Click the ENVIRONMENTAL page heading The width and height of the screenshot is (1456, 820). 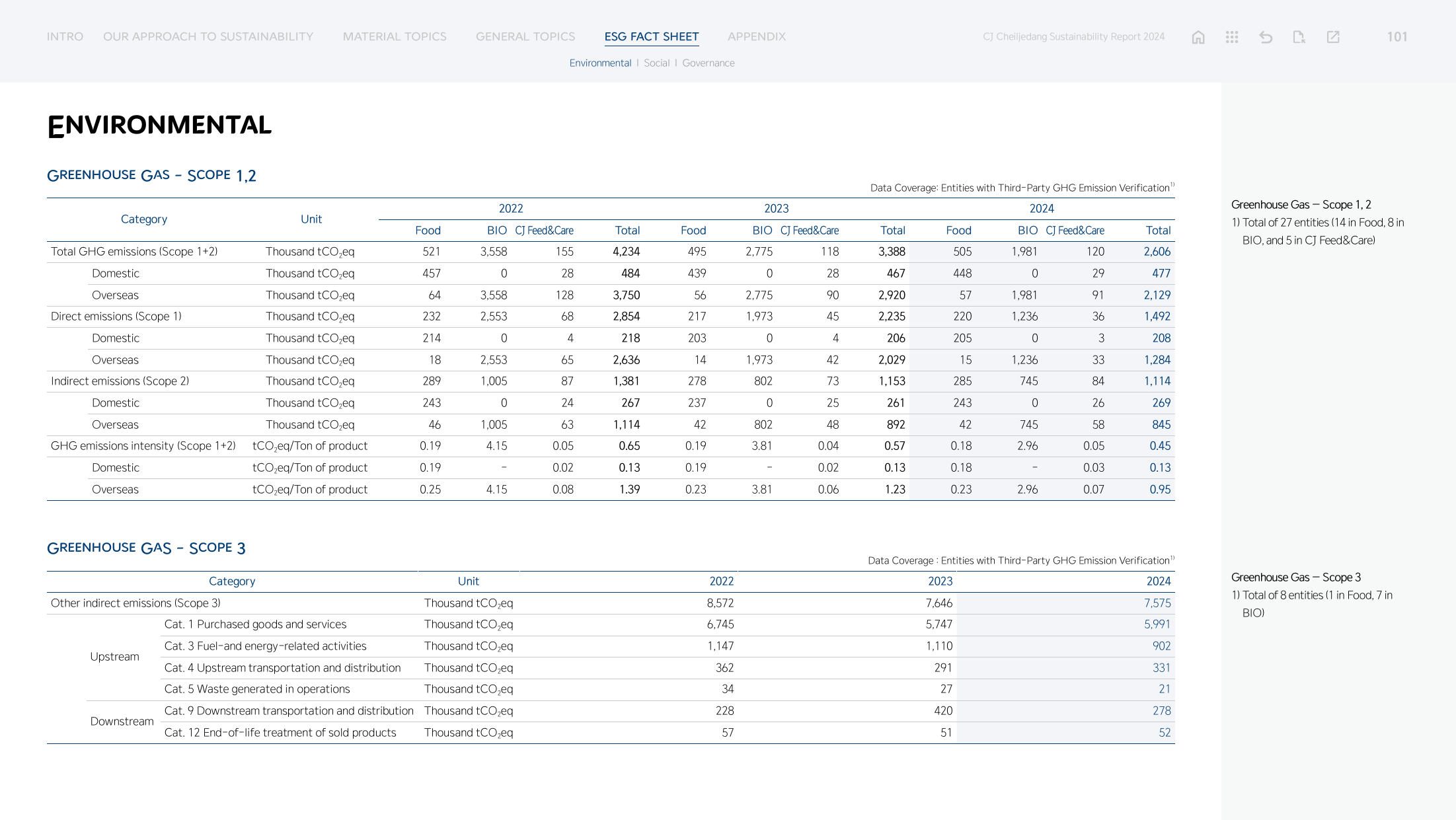coord(159,126)
